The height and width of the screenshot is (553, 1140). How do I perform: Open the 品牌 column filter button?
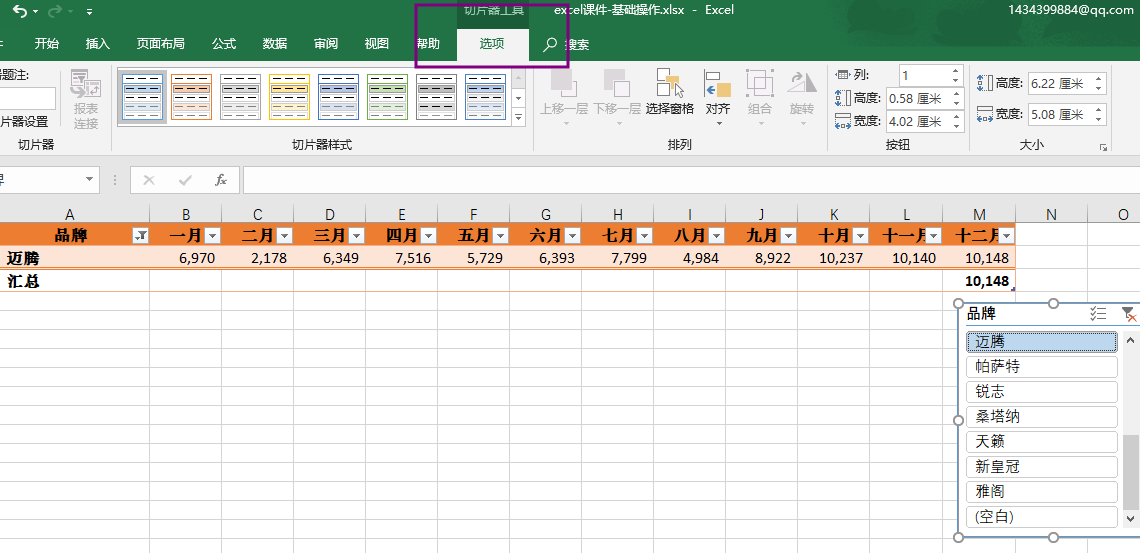tap(141, 235)
